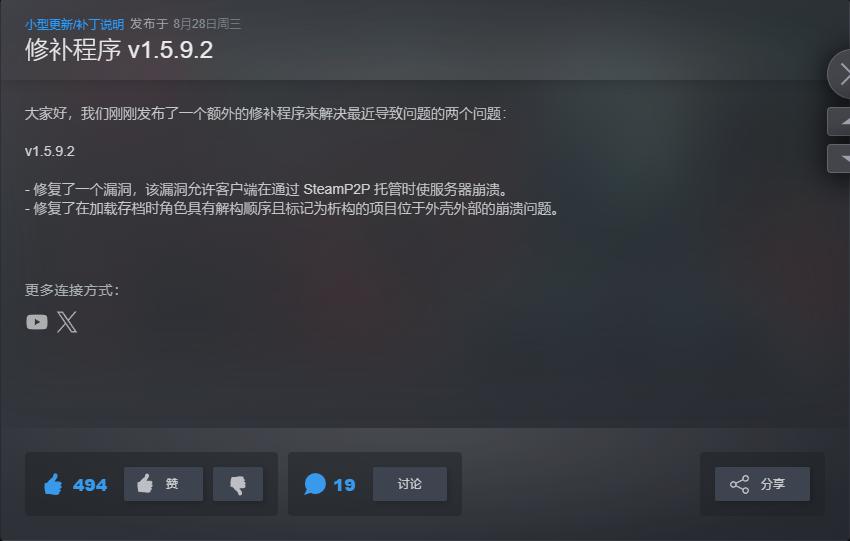Open the 讨论 discussion button
The image size is (850, 541).
tap(410, 484)
